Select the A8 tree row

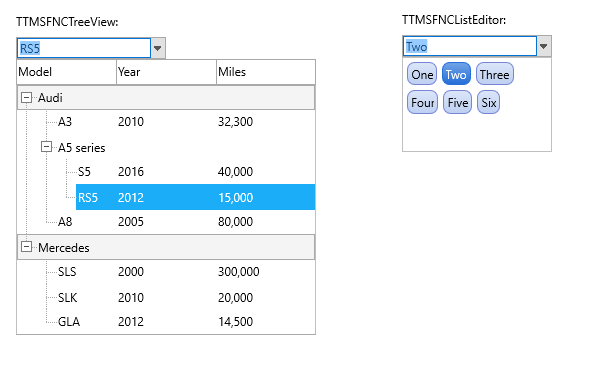point(186,222)
